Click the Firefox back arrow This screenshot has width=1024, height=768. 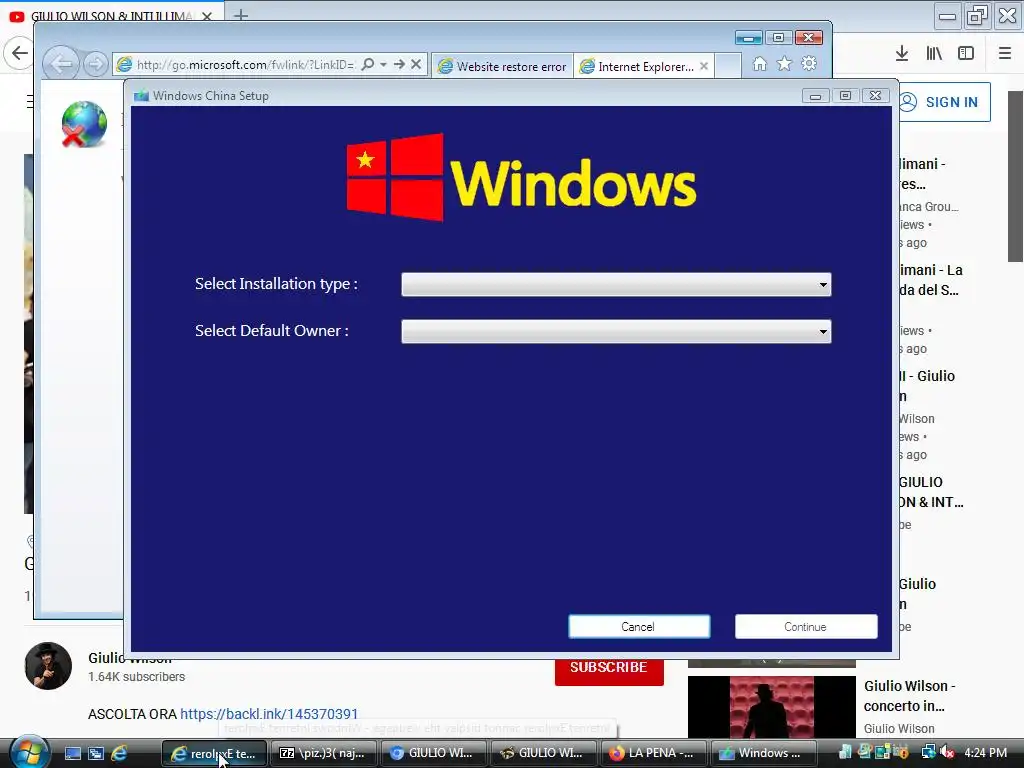(20, 53)
